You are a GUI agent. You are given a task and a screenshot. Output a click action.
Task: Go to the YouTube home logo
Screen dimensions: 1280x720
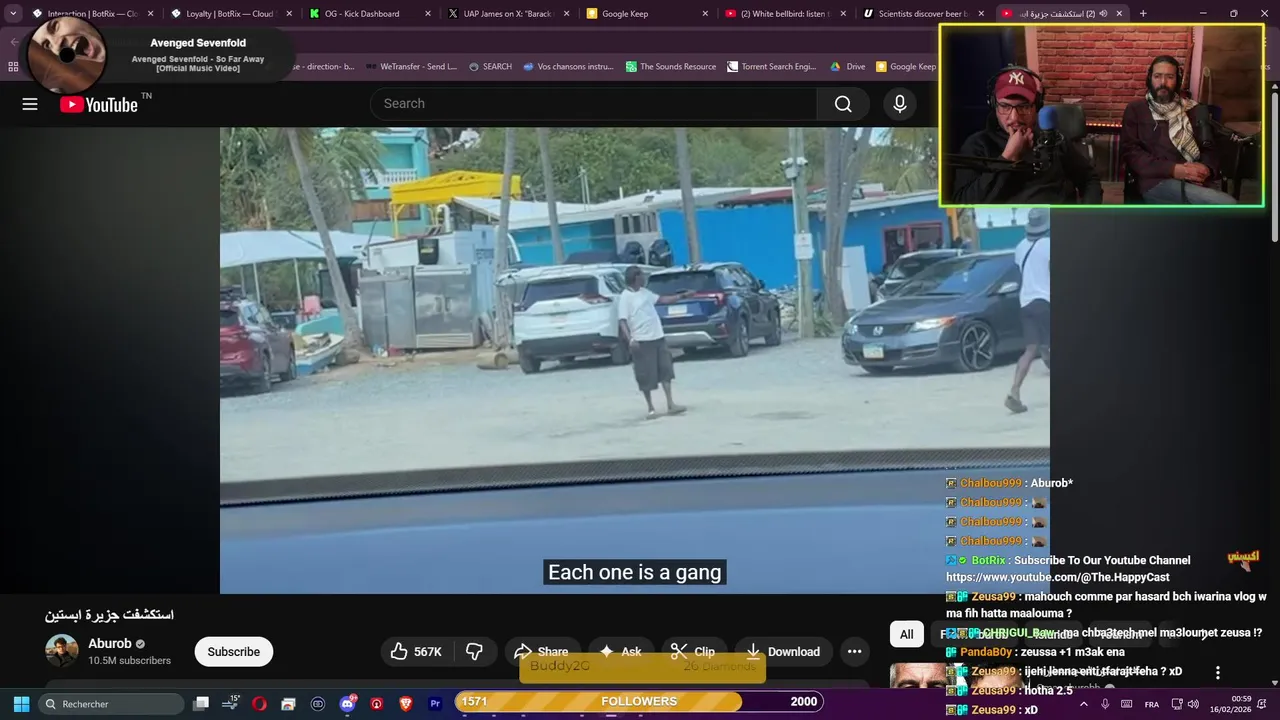pyautogui.click(x=99, y=104)
